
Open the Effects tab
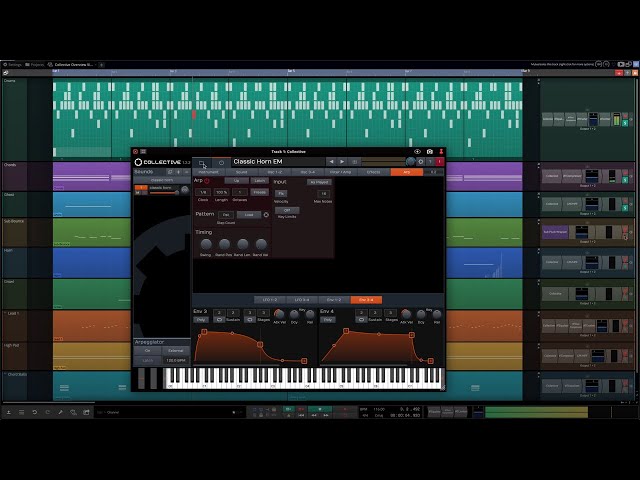(x=373, y=172)
